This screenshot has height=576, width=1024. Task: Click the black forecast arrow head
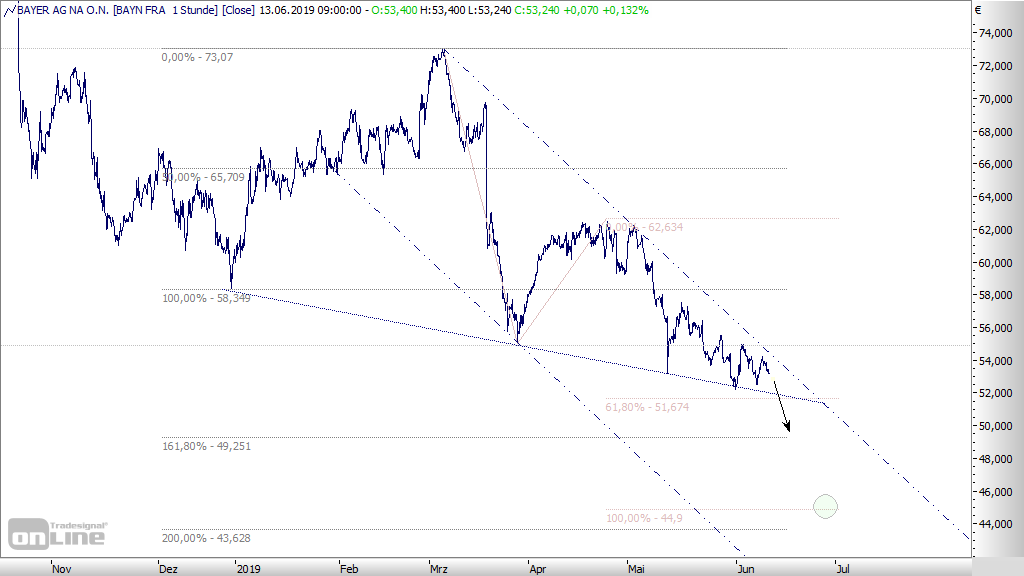click(787, 426)
